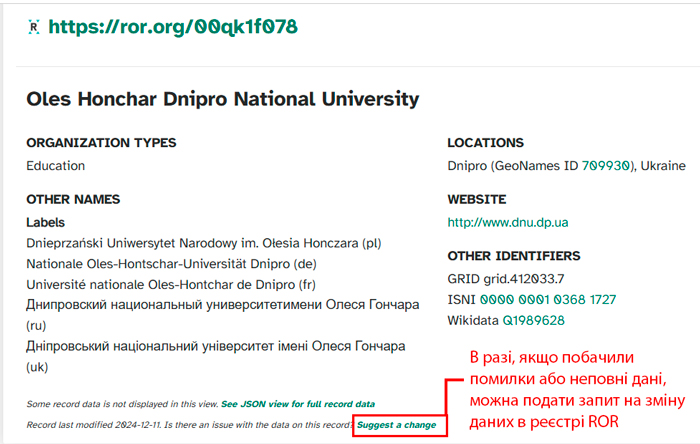700x444 pixels.
Task: Click the ORGANIZATION TYPES heading
Action: pos(101,143)
